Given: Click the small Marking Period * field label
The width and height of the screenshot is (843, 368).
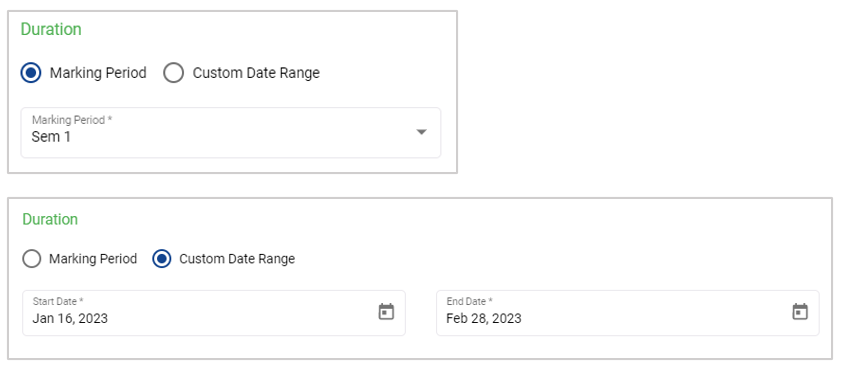Looking at the screenshot, I should coord(72,120).
